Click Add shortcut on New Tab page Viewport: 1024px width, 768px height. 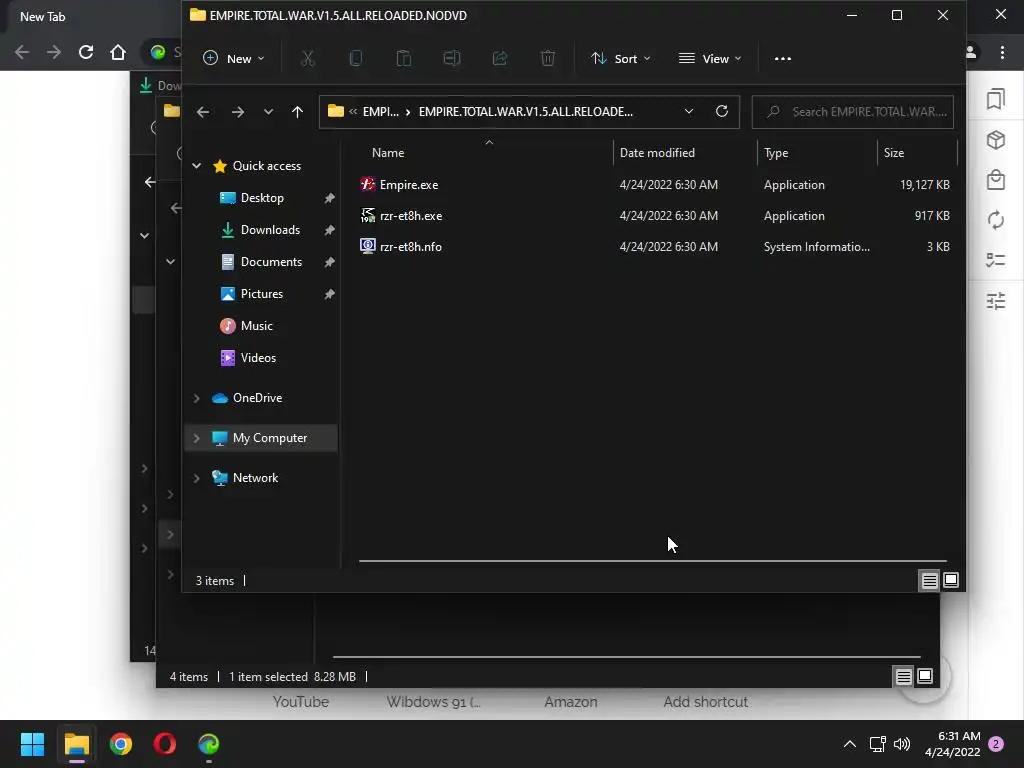[705, 702]
